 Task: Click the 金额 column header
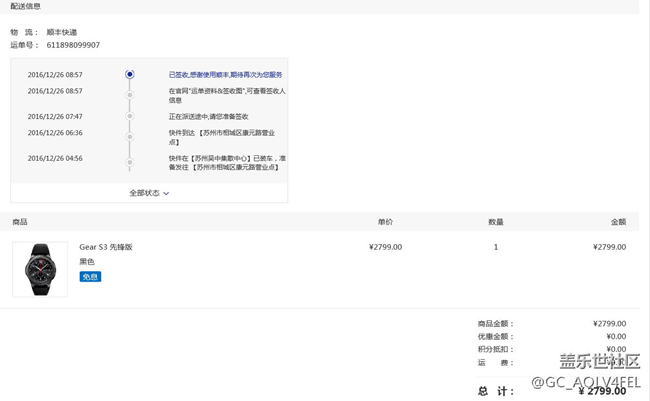coord(618,222)
